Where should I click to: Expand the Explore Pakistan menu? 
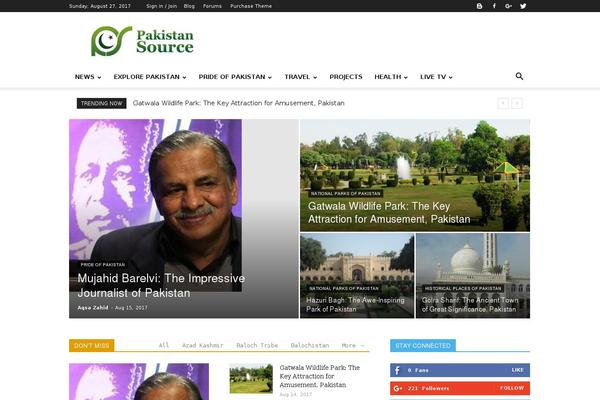pyautogui.click(x=150, y=77)
